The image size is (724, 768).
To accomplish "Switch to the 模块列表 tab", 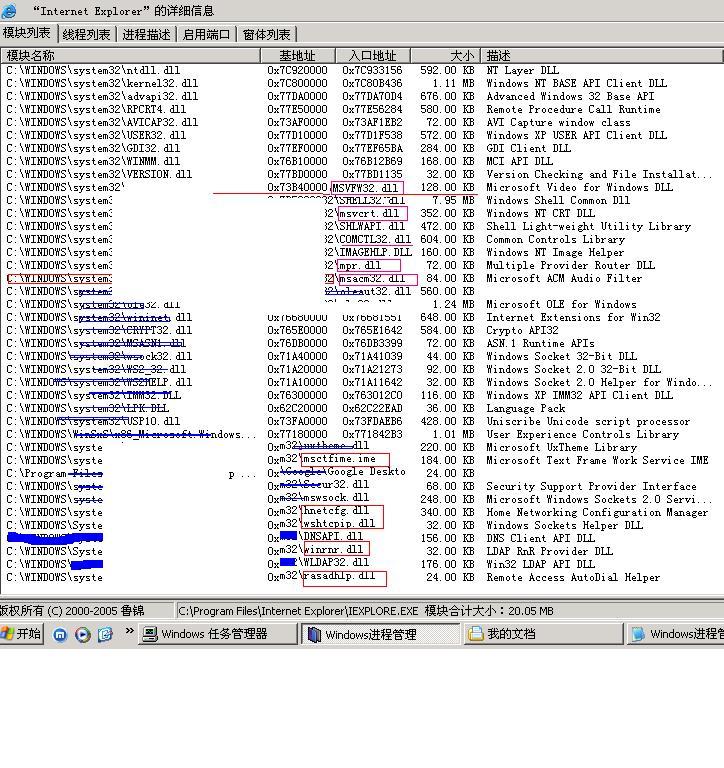I will [x=26, y=33].
